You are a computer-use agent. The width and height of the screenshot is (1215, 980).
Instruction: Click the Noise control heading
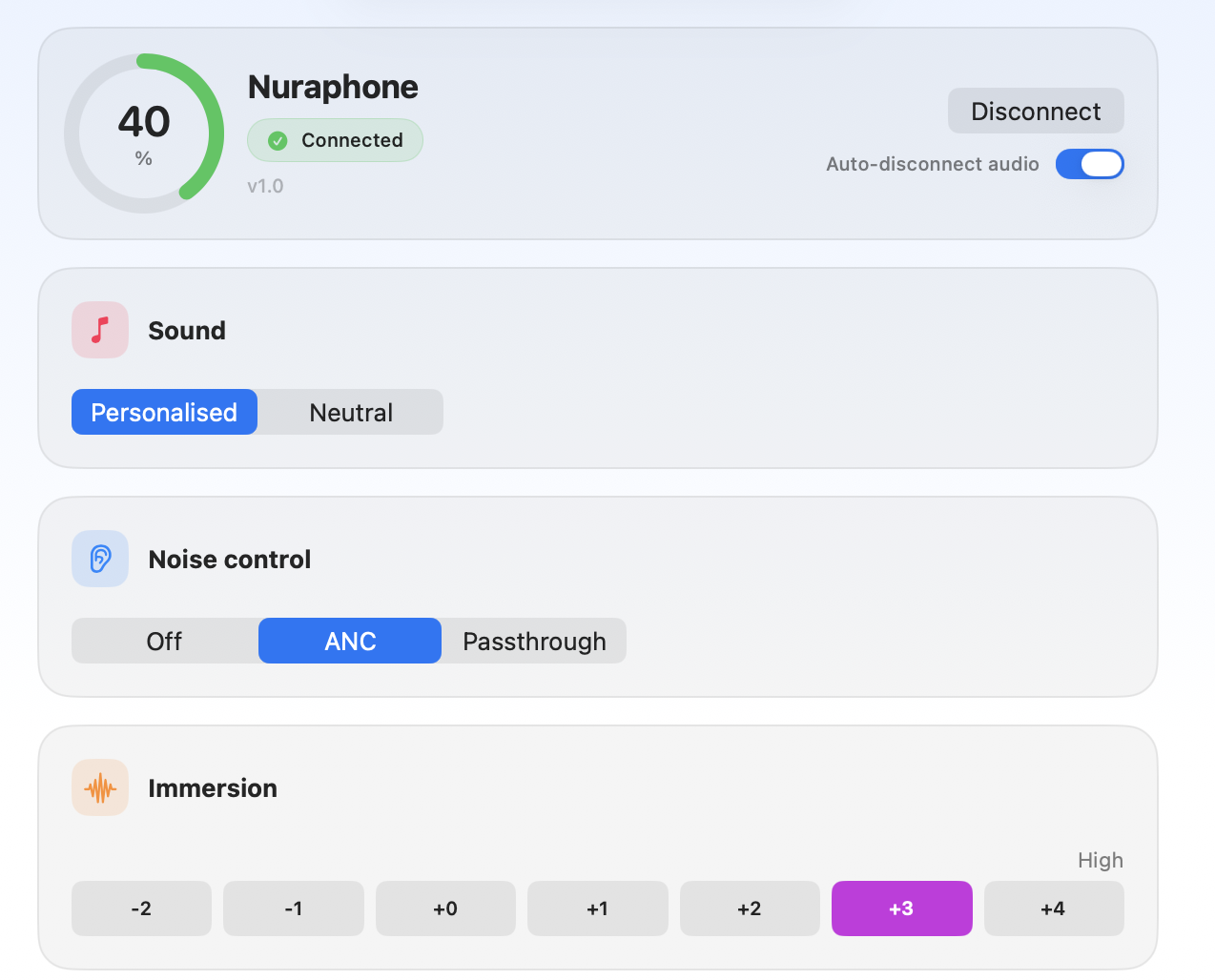tap(230, 560)
